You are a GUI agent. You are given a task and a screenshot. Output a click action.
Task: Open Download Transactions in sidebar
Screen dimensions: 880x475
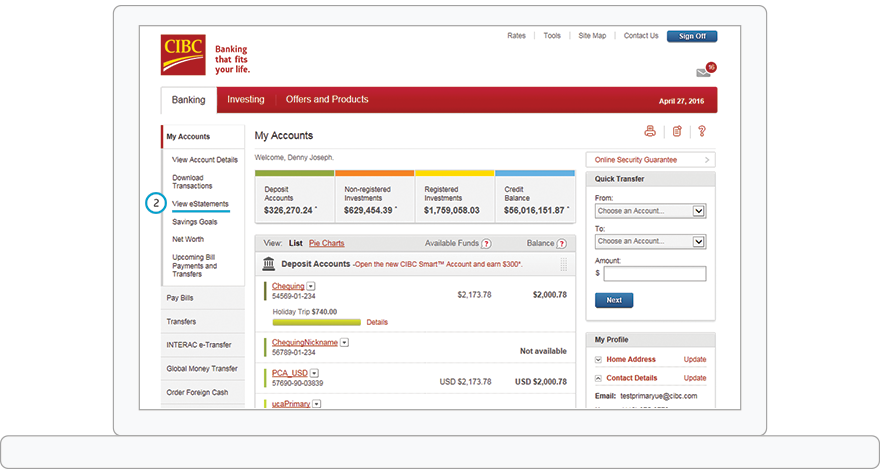tap(192, 182)
